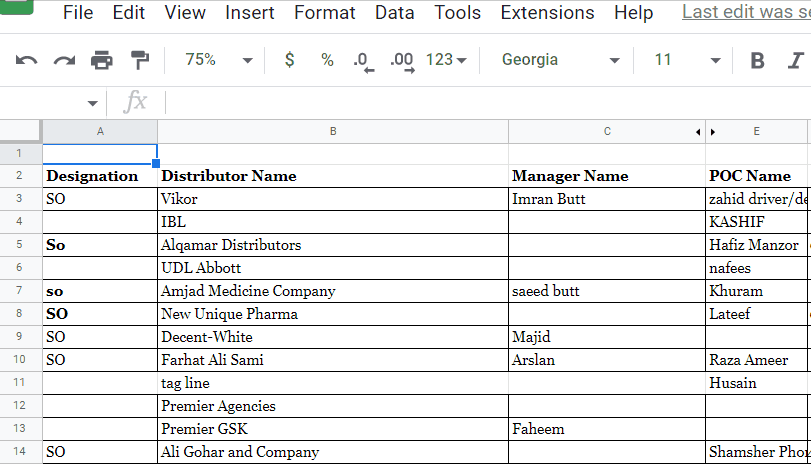This screenshot has width=811, height=464.
Task: Open the Help menu
Action: pyautogui.click(x=634, y=12)
